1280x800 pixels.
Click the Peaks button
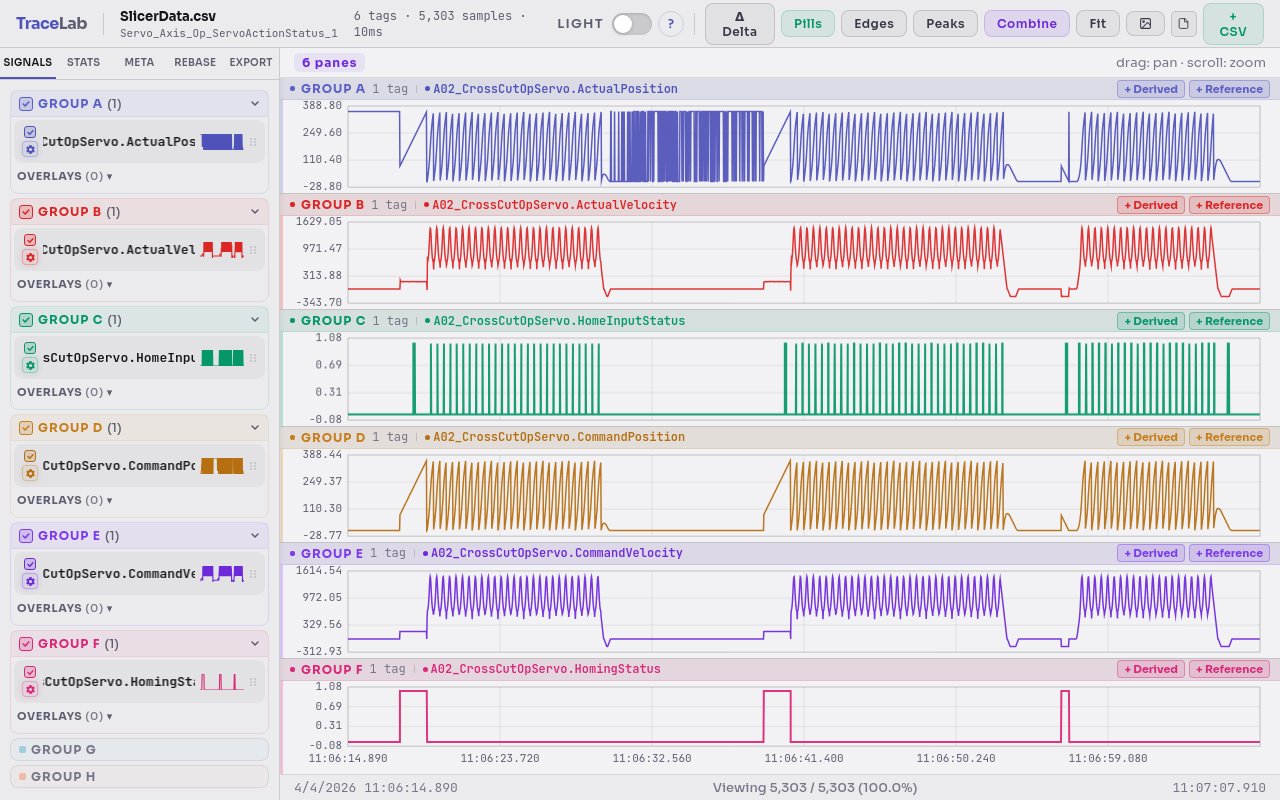945,23
